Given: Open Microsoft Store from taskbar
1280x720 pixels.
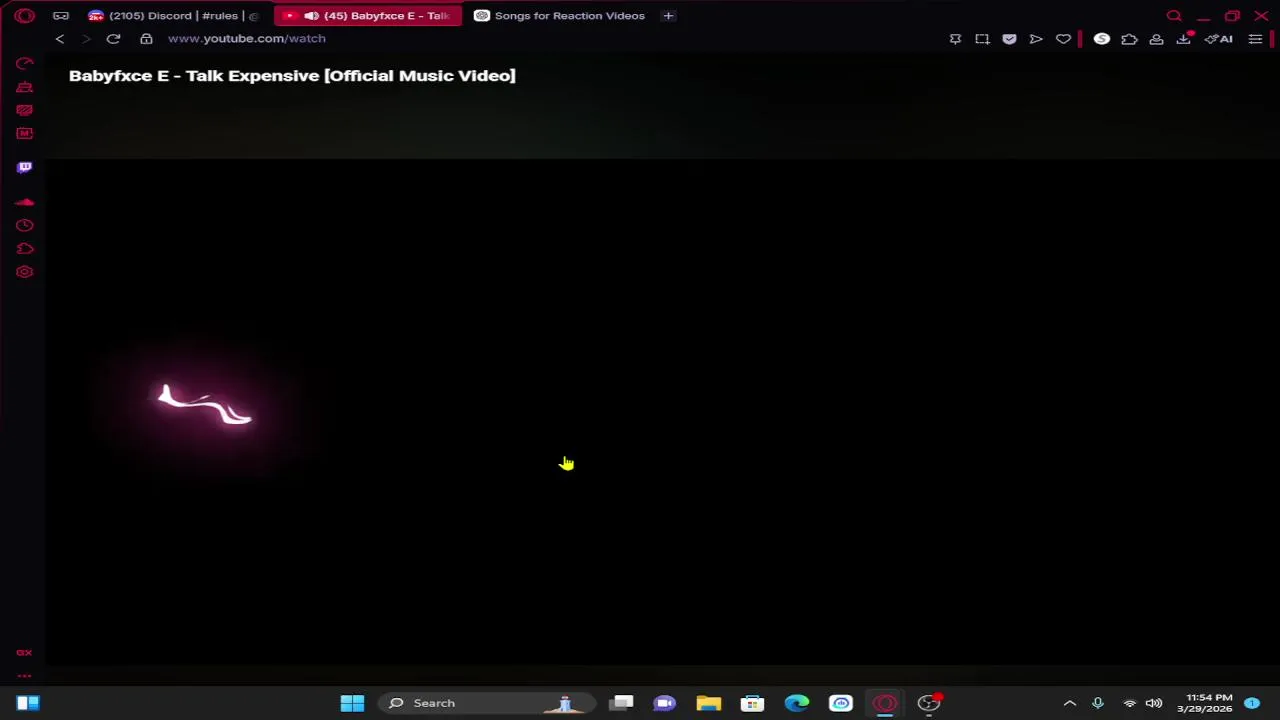Looking at the screenshot, I should click(x=753, y=703).
